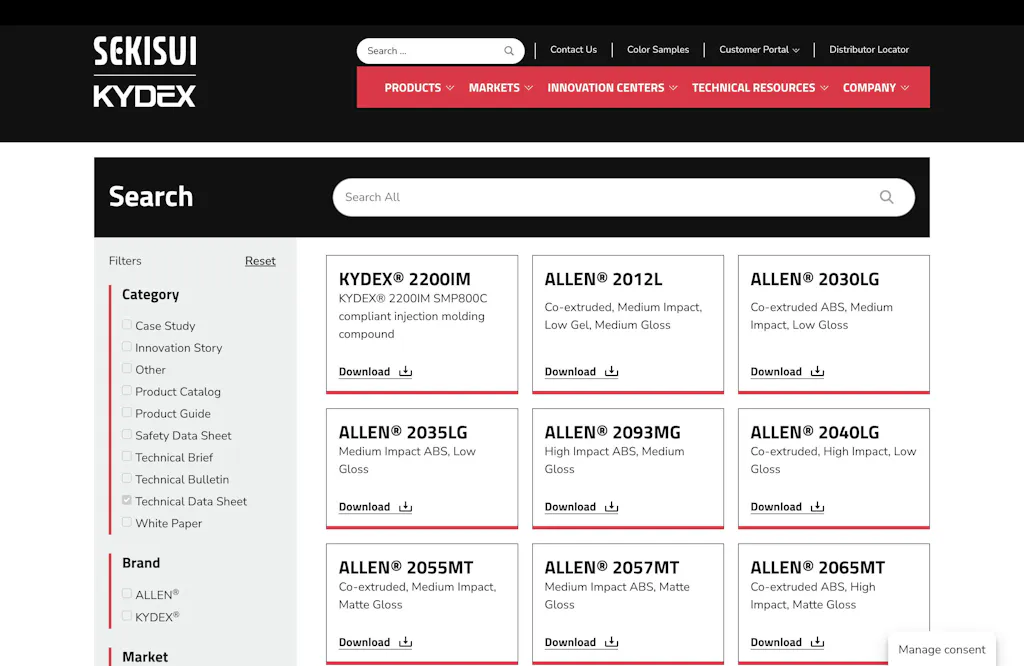Open the TECHNICAL RESOURCES menu
The image size is (1024, 666).
(x=754, y=87)
